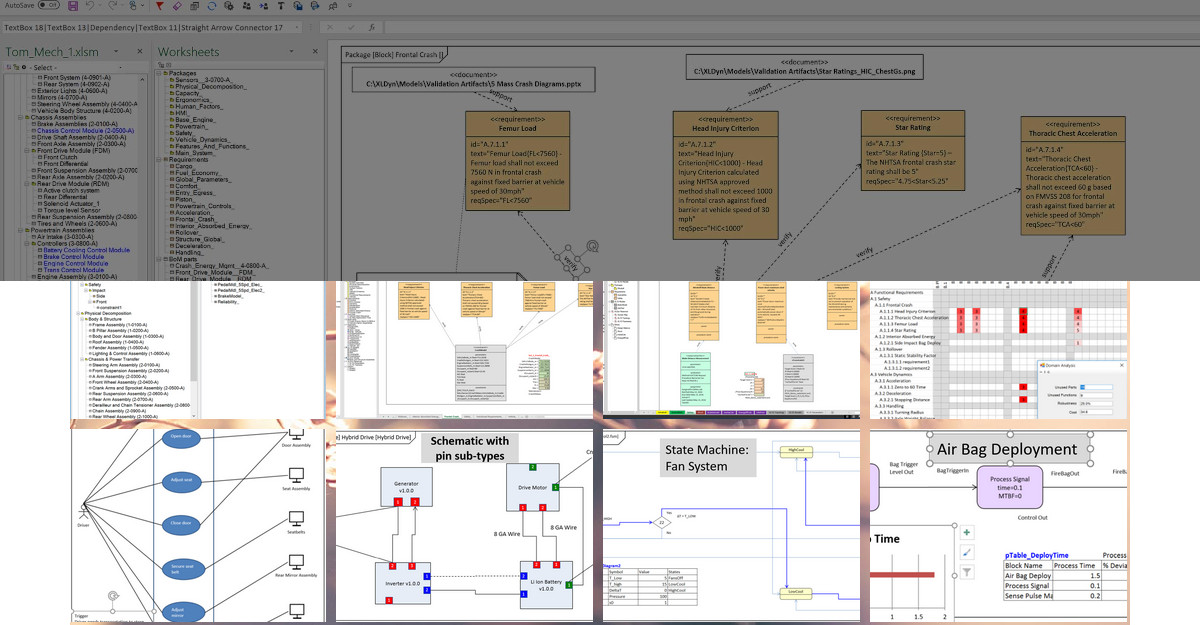This screenshot has width=1200, height=625.
Task: Click the chart filters funnel button
Action: coord(966,572)
